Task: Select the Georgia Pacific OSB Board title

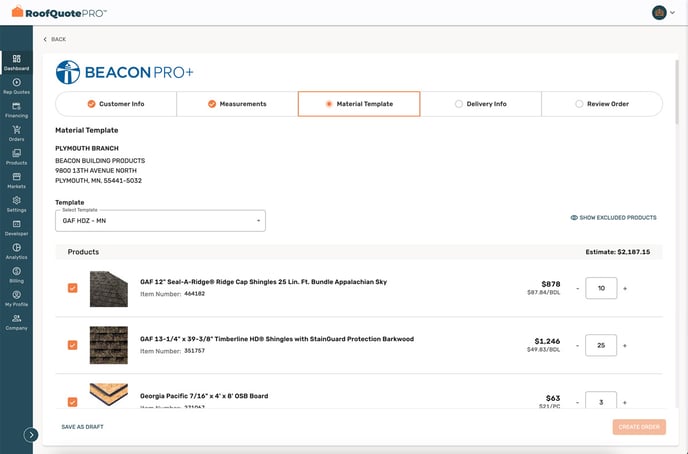Action: (204, 396)
